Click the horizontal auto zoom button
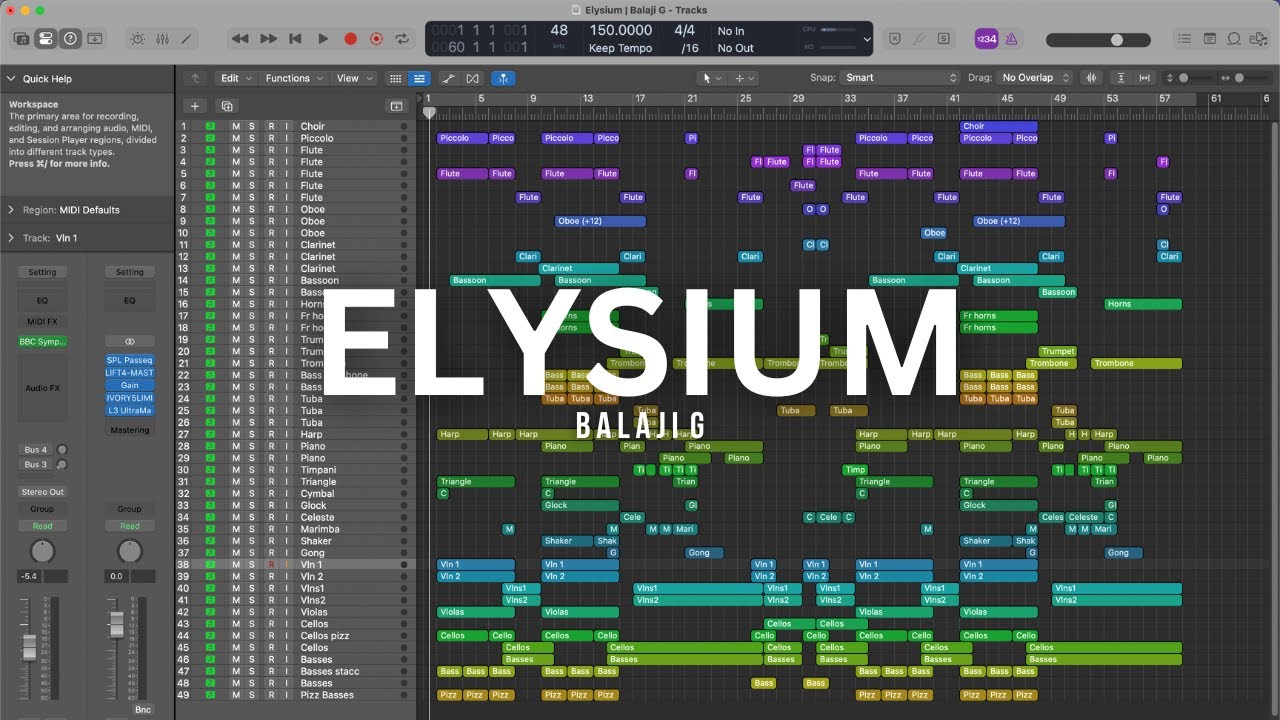Image resolution: width=1280 pixels, height=720 pixels. pos(1144,78)
